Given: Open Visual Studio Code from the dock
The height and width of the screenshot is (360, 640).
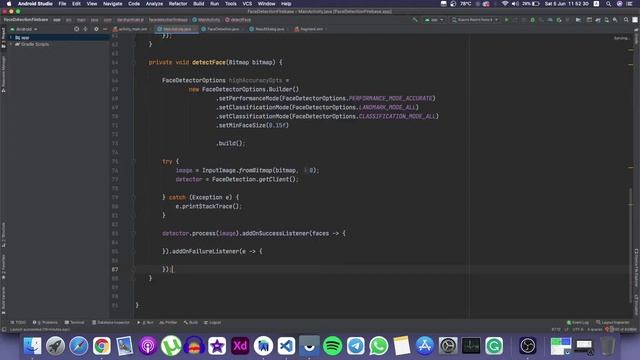Looking at the screenshot, I should pyautogui.click(x=287, y=346).
